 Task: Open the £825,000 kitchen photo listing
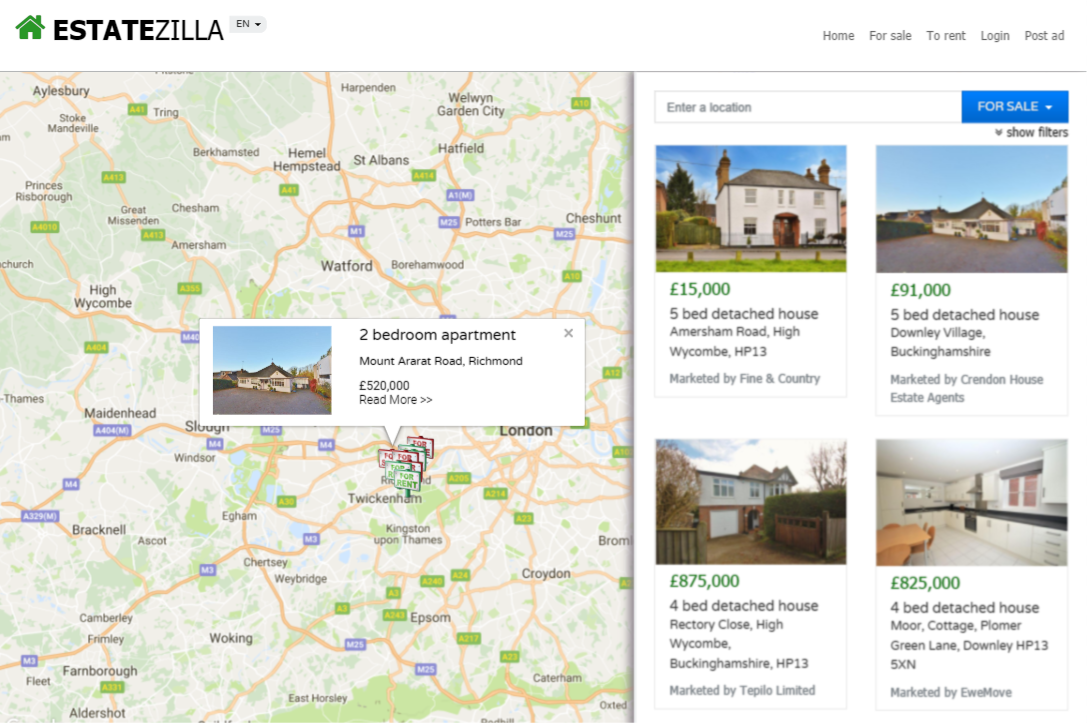pyautogui.click(x=971, y=502)
